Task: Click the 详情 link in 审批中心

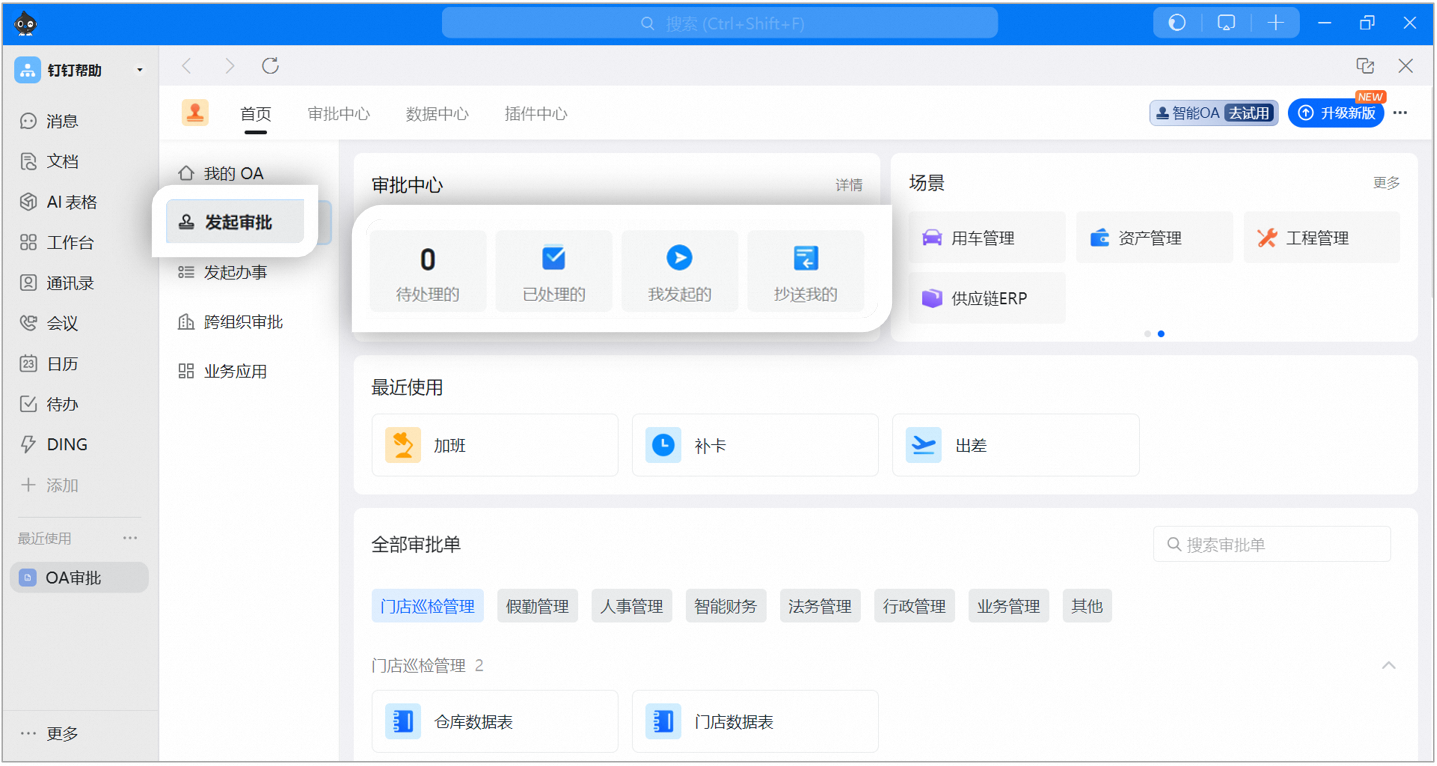Action: pos(849,185)
